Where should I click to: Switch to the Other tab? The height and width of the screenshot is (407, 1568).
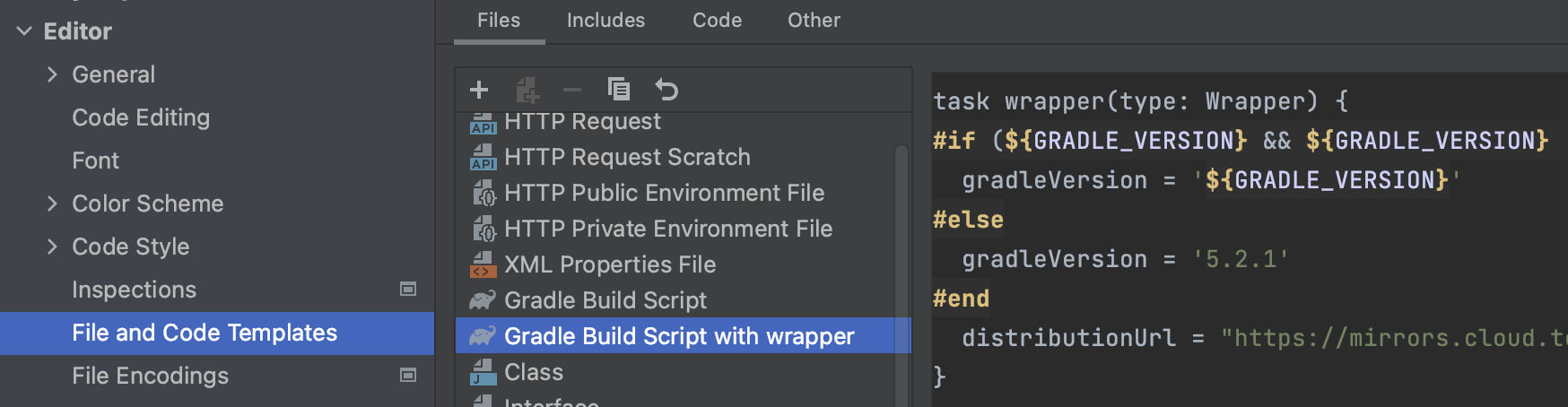[x=814, y=21]
